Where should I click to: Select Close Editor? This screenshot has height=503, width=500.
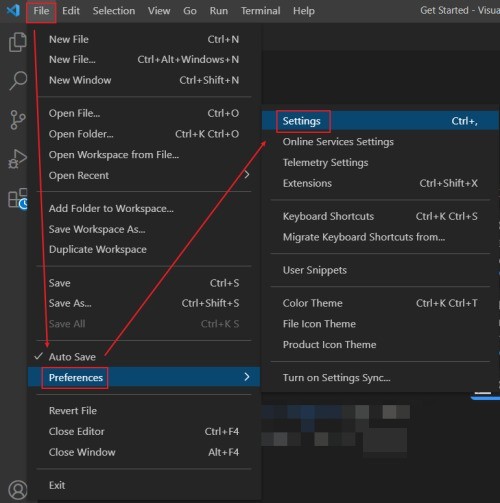point(144,431)
